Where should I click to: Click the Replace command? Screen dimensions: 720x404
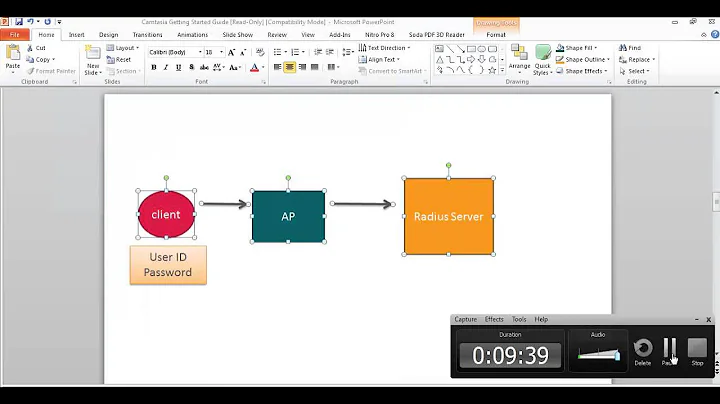point(637,60)
